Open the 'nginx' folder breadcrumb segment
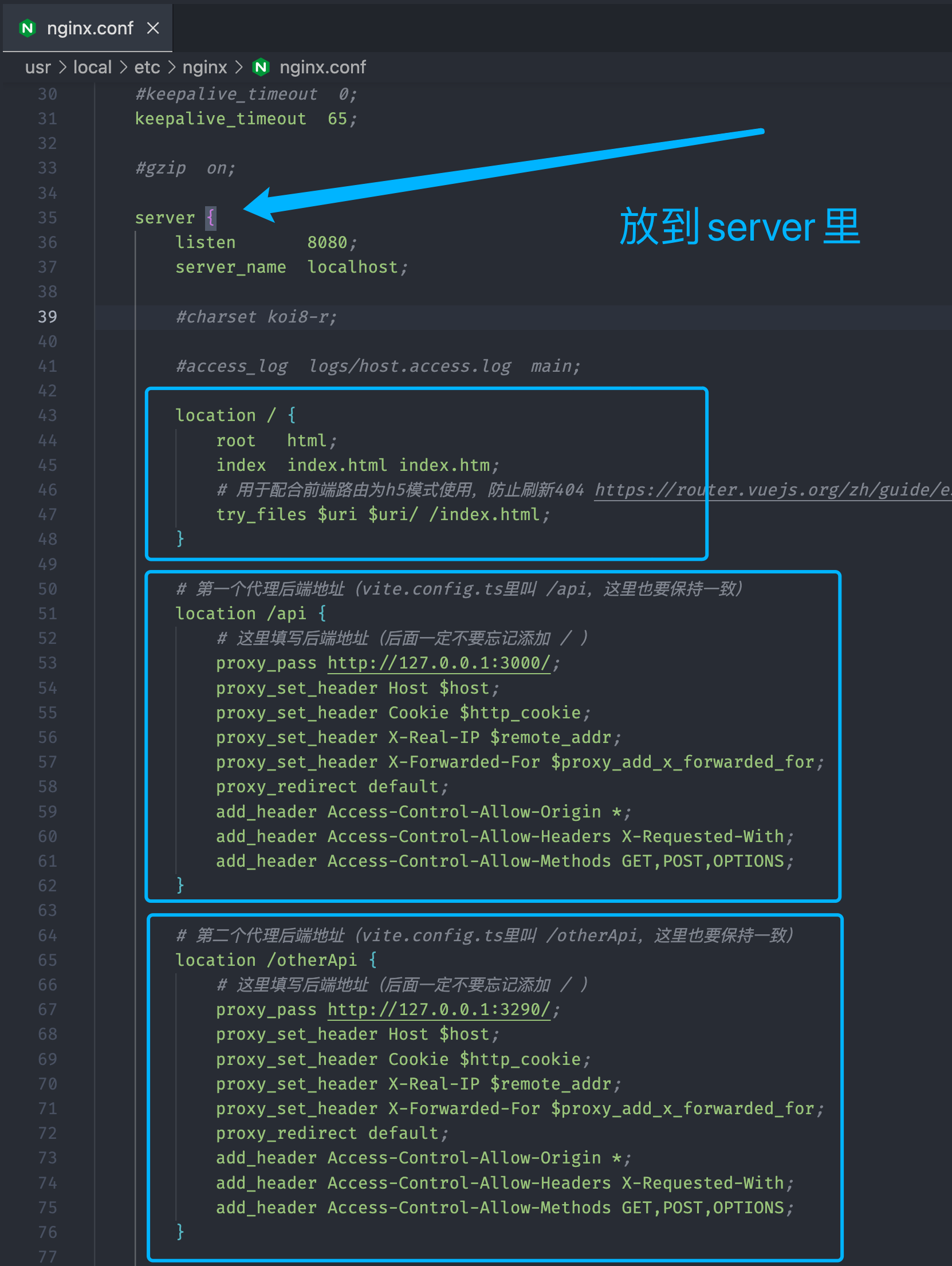Viewport: 952px width, 1266px height. coord(204,68)
